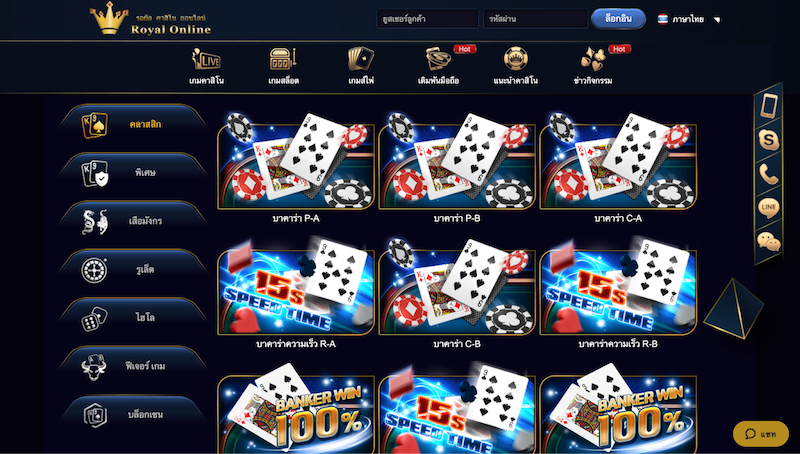Open the LINE contact icon

[x=768, y=208]
